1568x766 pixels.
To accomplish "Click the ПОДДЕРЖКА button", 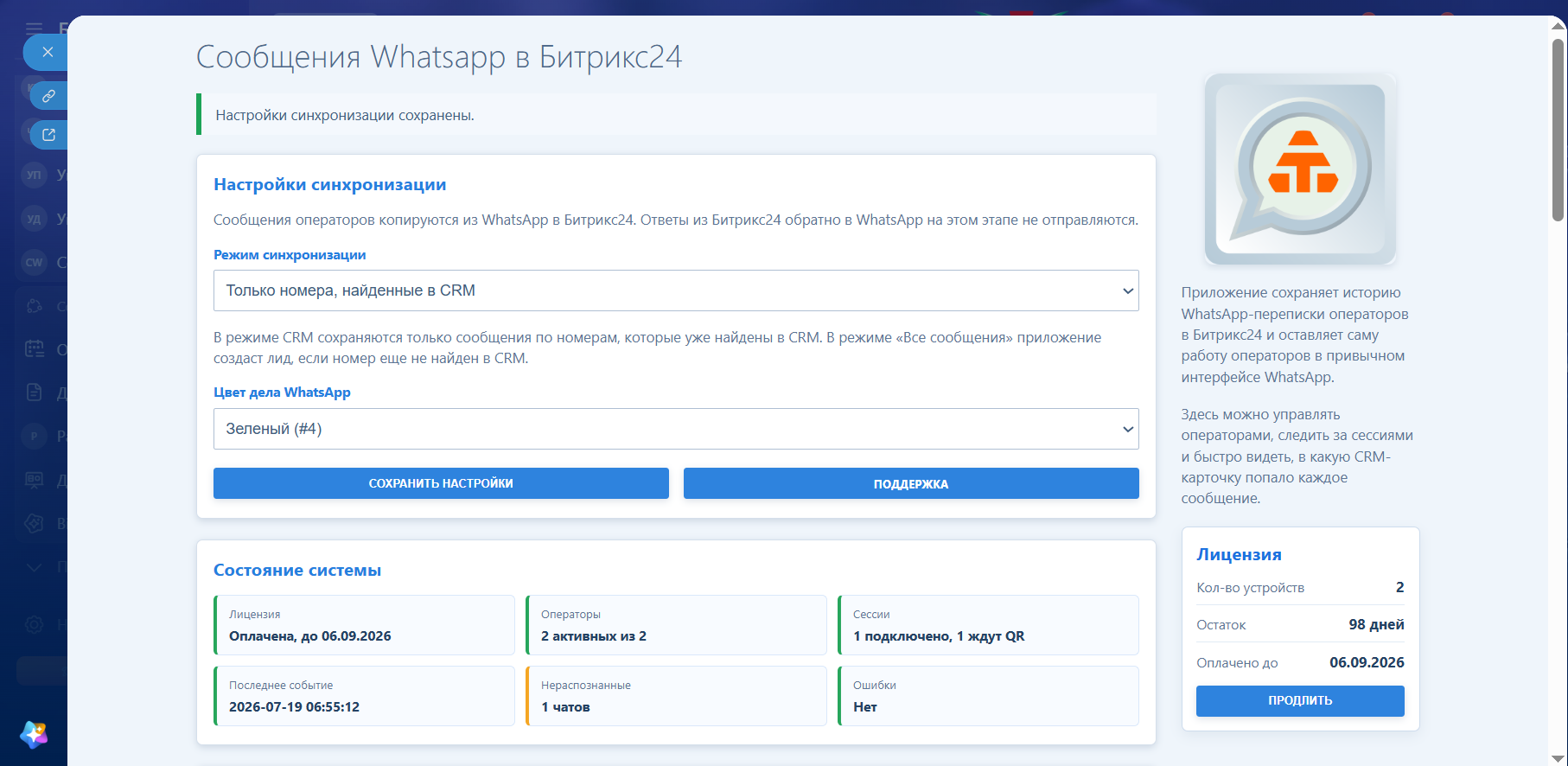I will [x=911, y=483].
